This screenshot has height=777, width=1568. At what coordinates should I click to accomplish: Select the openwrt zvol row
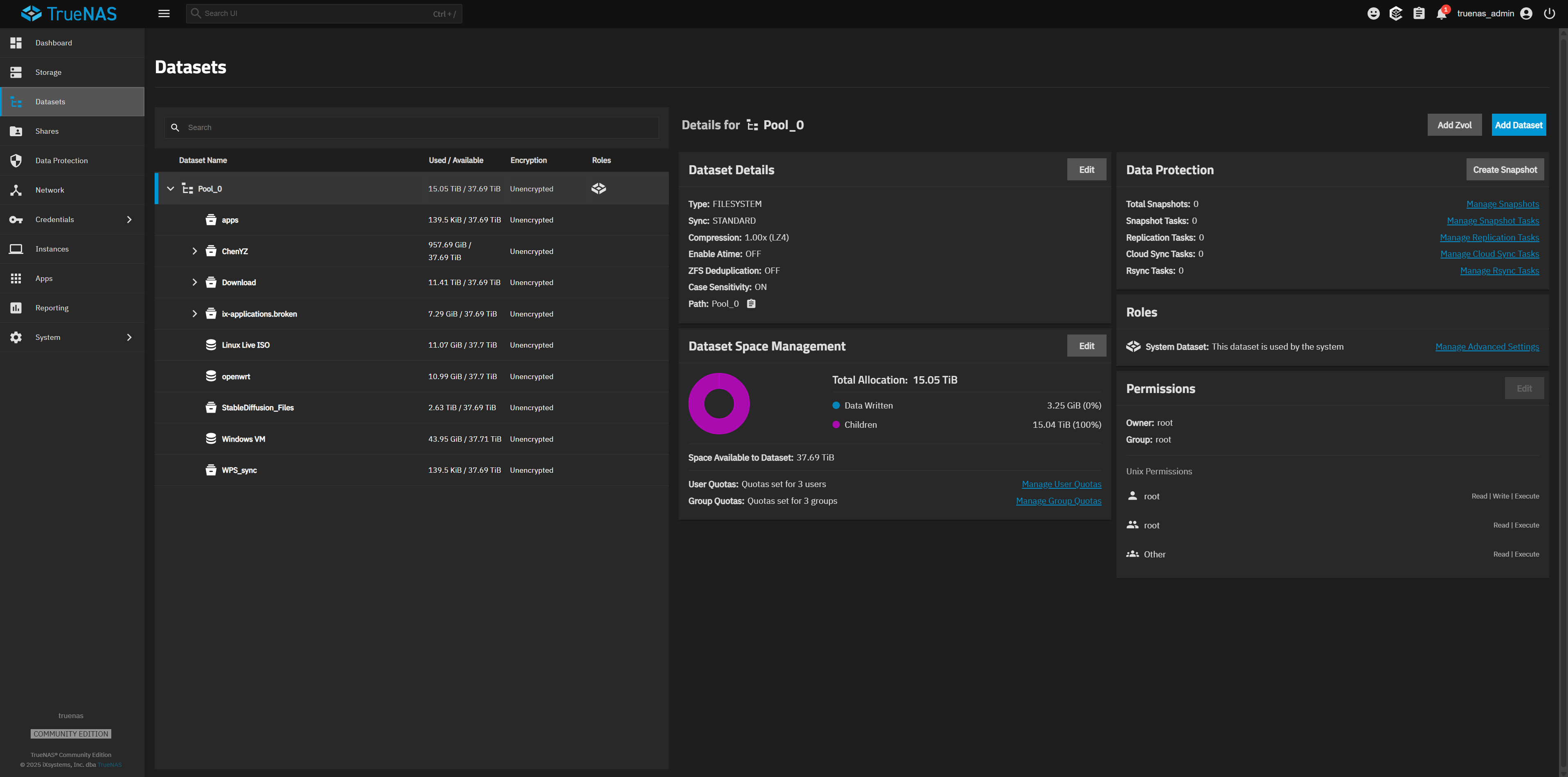click(x=412, y=377)
